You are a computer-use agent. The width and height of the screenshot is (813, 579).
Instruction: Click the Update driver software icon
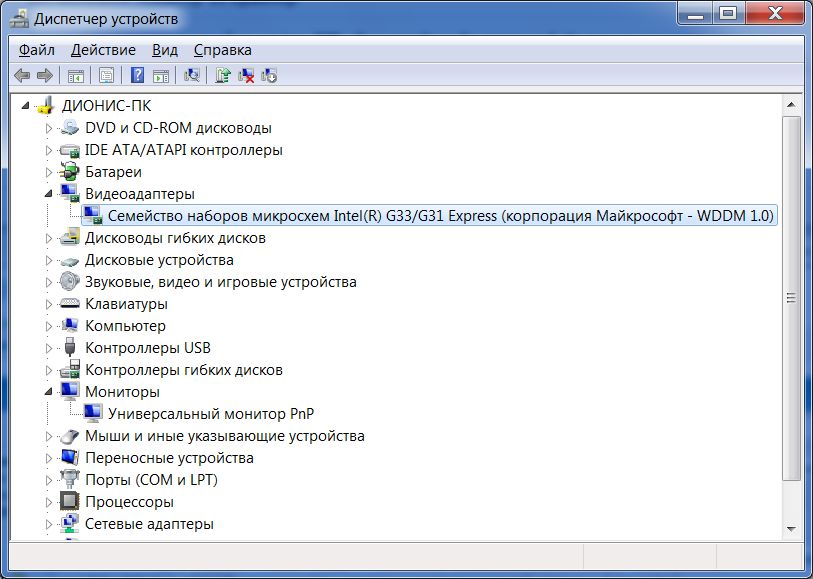(222, 76)
